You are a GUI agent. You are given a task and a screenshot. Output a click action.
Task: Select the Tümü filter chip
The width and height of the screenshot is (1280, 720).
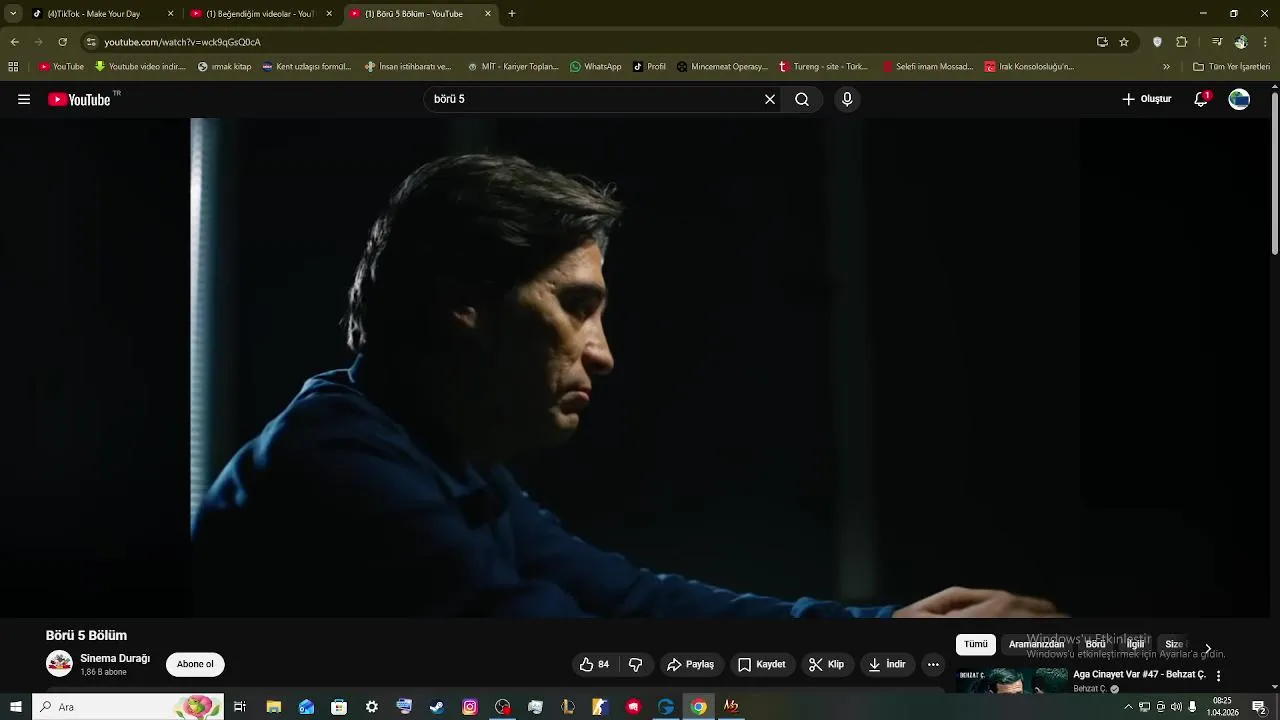975,645
